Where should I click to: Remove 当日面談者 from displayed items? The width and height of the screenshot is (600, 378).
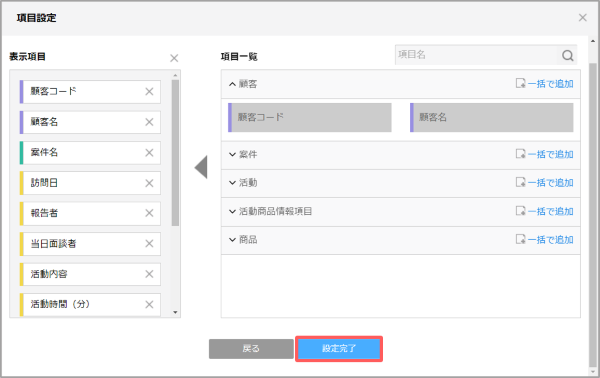click(149, 244)
